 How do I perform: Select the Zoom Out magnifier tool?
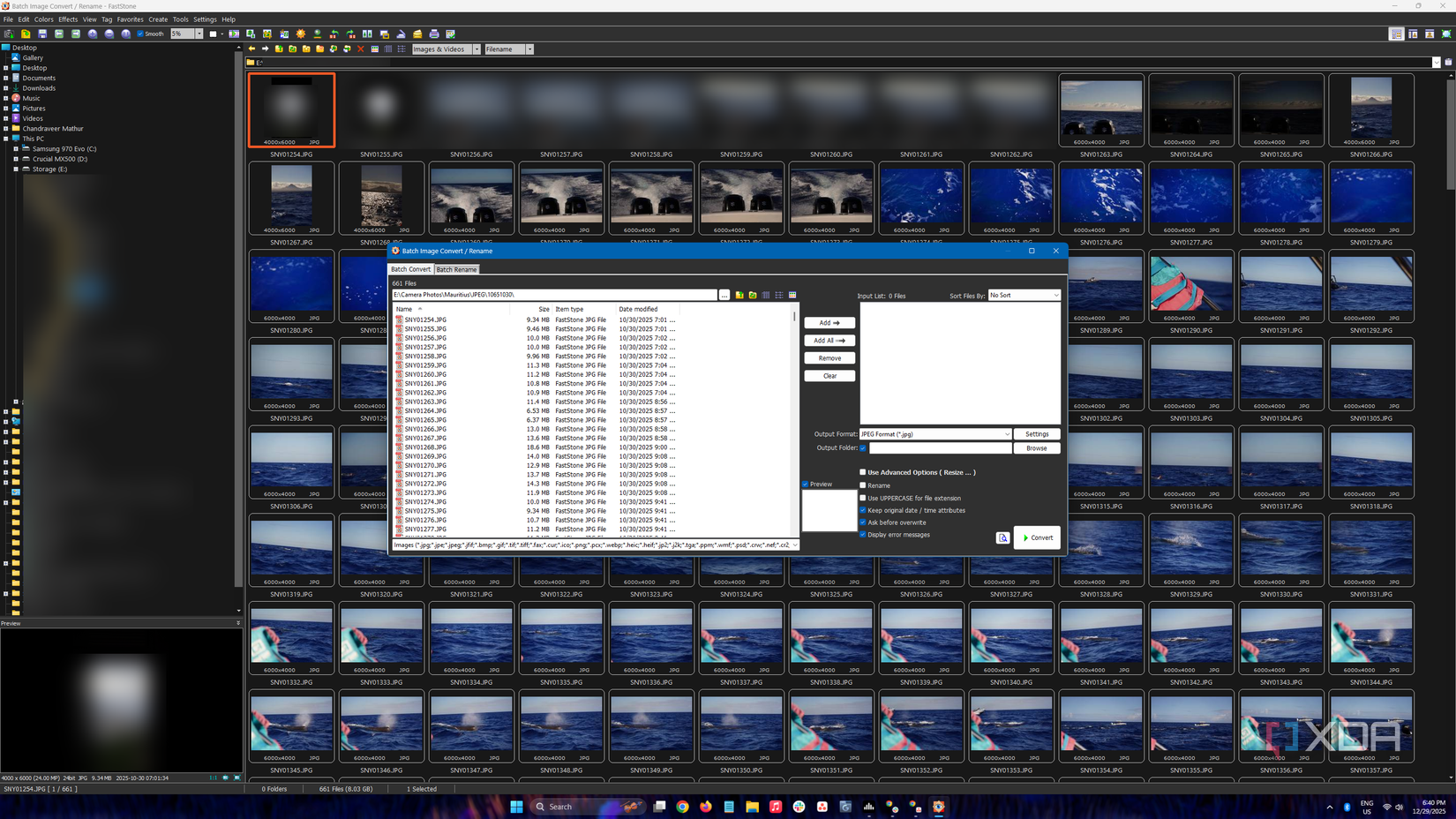(x=109, y=34)
